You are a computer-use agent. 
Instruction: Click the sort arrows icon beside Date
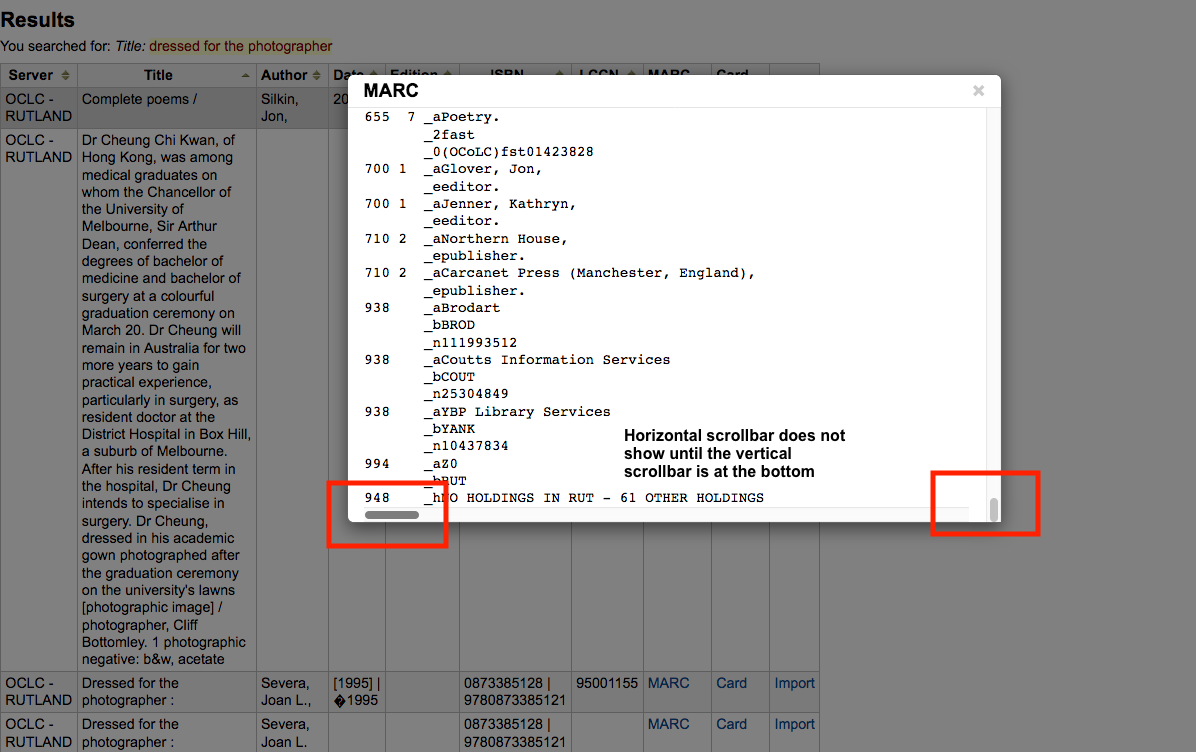tap(374, 75)
